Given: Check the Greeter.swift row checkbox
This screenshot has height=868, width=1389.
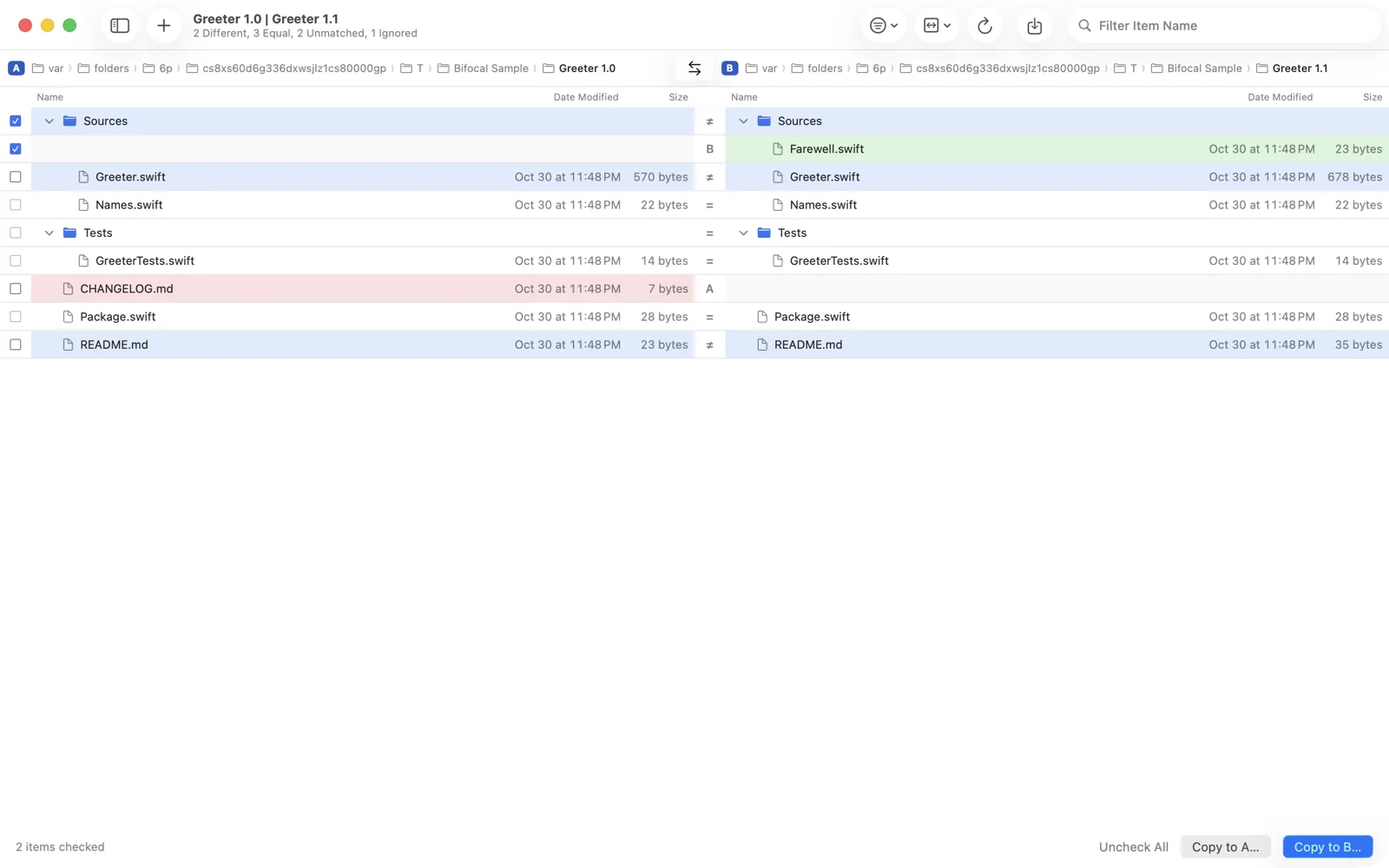Looking at the screenshot, I should pyautogui.click(x=16, y=176).
